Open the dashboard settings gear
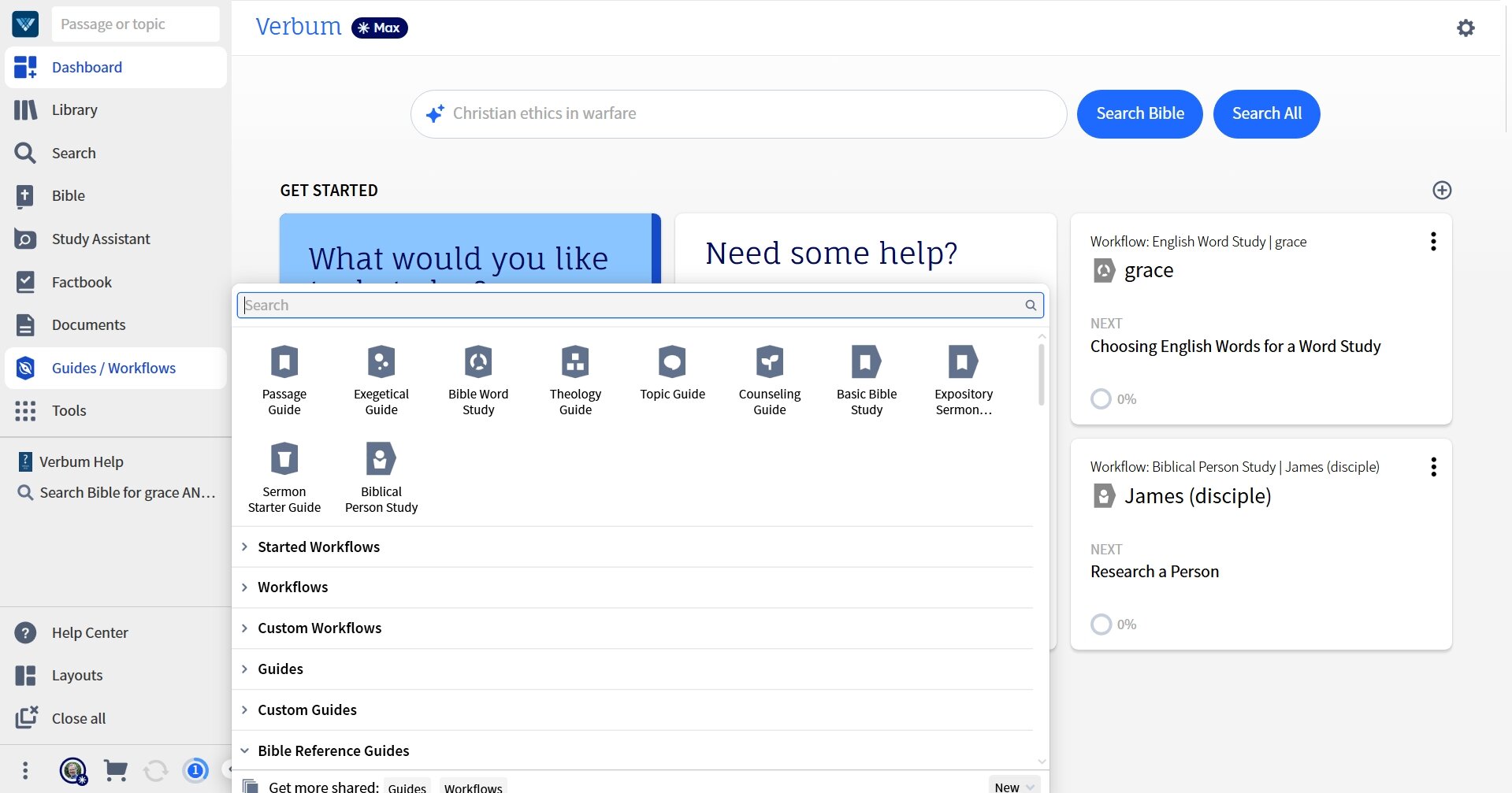The height and width of the screenshot is (793, 1512). tap(1466, 28)
